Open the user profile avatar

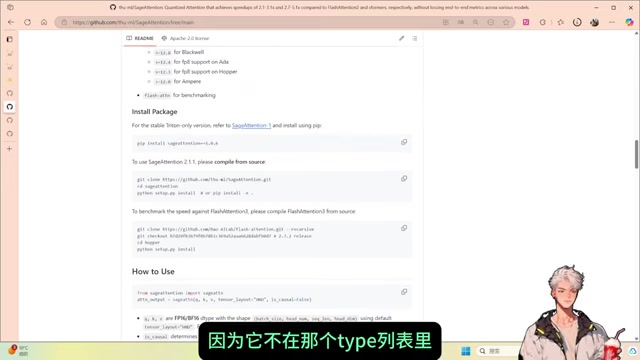coord(594,22)
